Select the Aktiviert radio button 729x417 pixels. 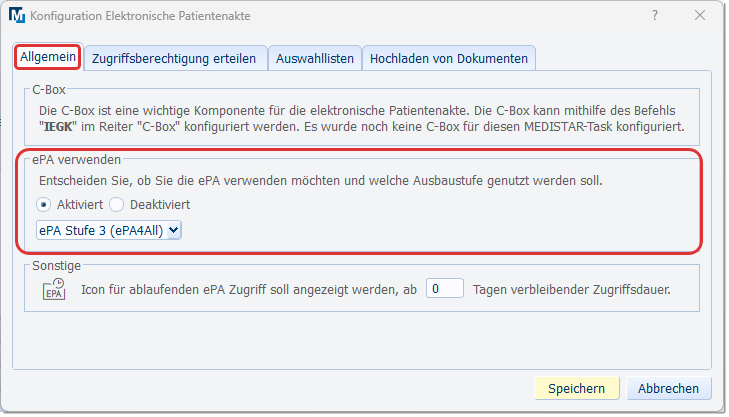44,204
